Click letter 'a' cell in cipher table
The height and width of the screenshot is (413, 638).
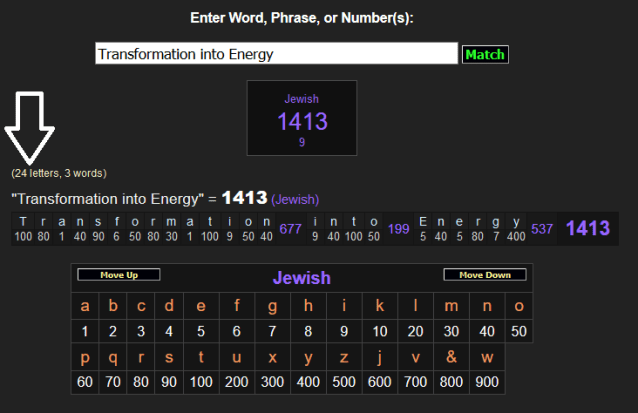pyautogui.click(x=85, y=306)
